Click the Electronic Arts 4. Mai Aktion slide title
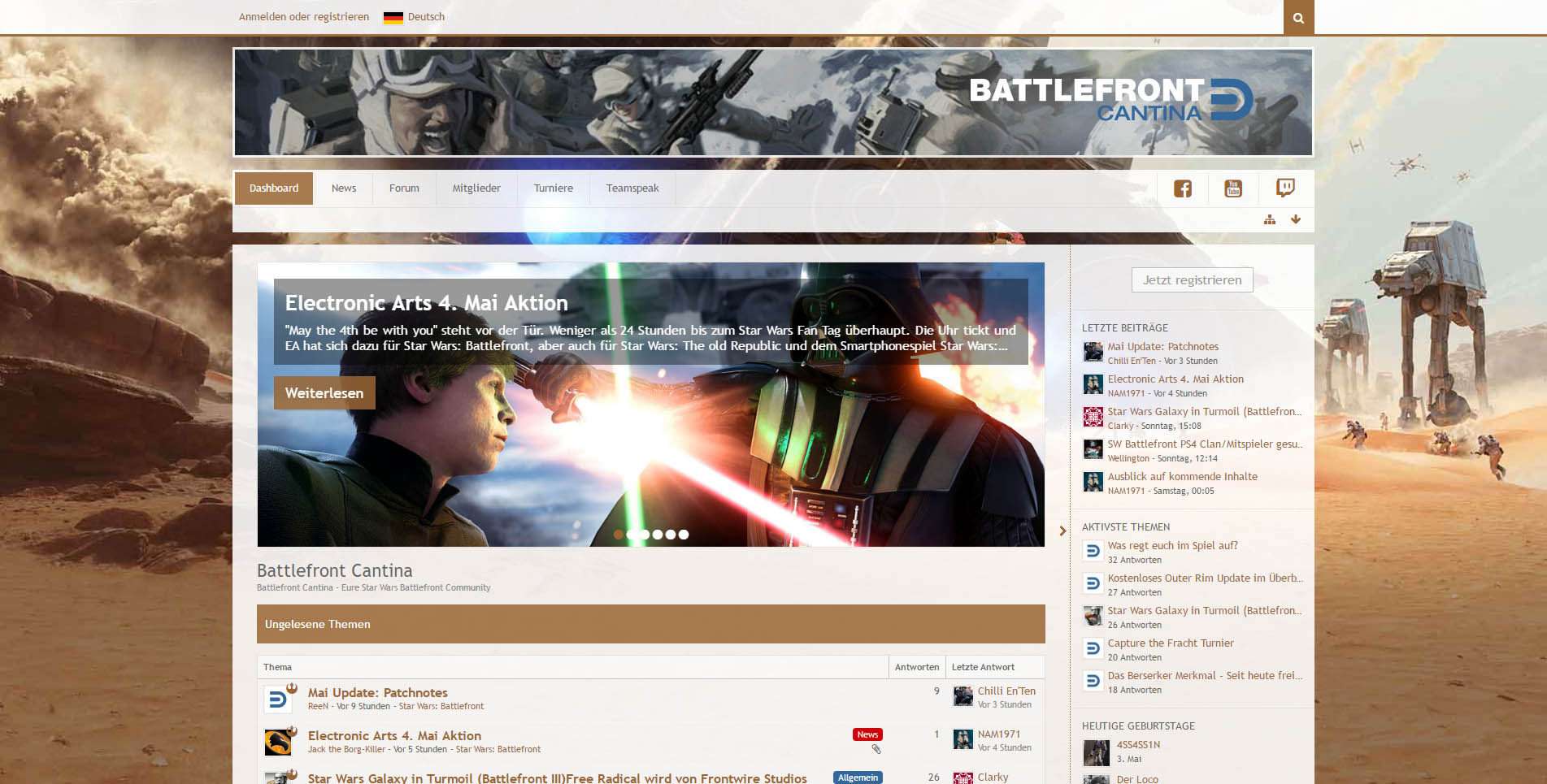The width and height of the screenshot is (1547, 784). point(427,303)
